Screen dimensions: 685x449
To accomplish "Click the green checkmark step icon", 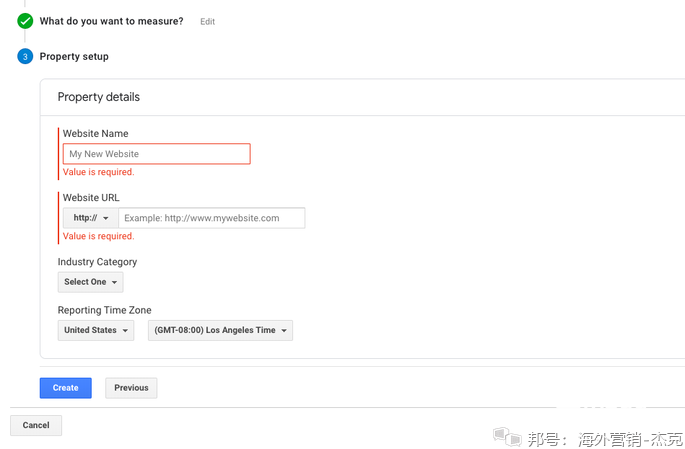I will (25, 20).
